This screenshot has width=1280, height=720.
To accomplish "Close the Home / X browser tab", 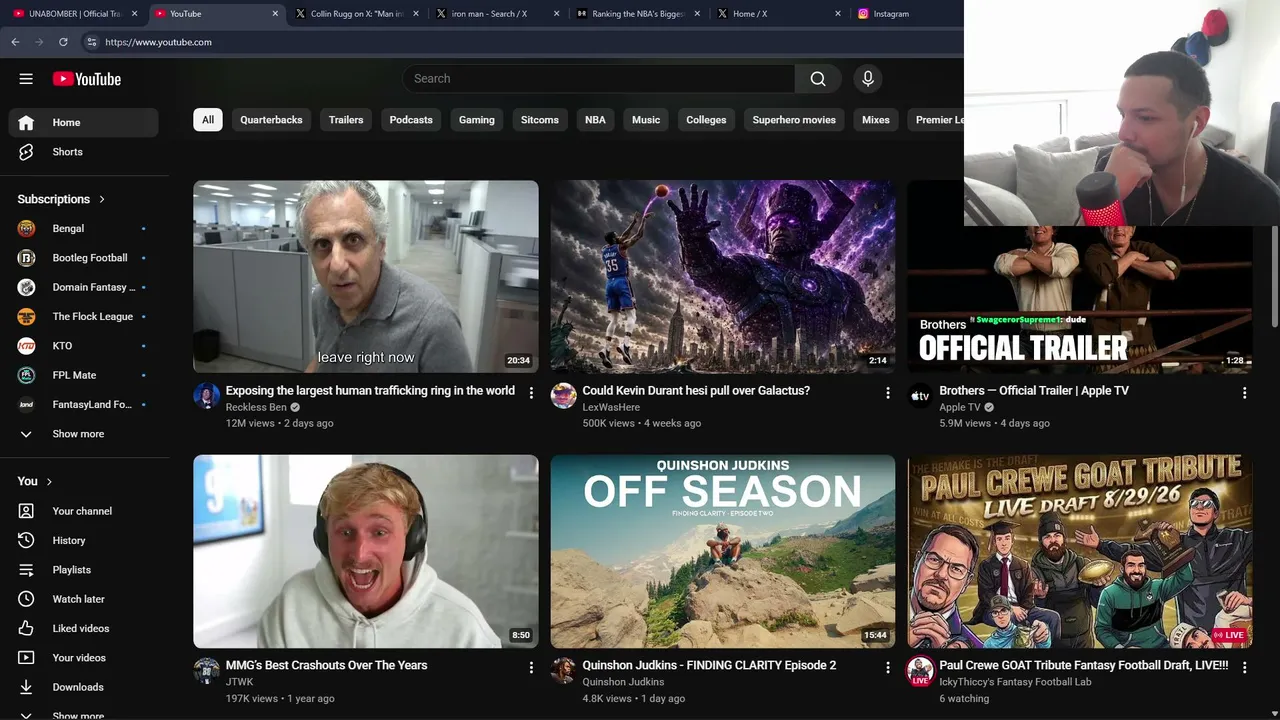I will (838, 14).
